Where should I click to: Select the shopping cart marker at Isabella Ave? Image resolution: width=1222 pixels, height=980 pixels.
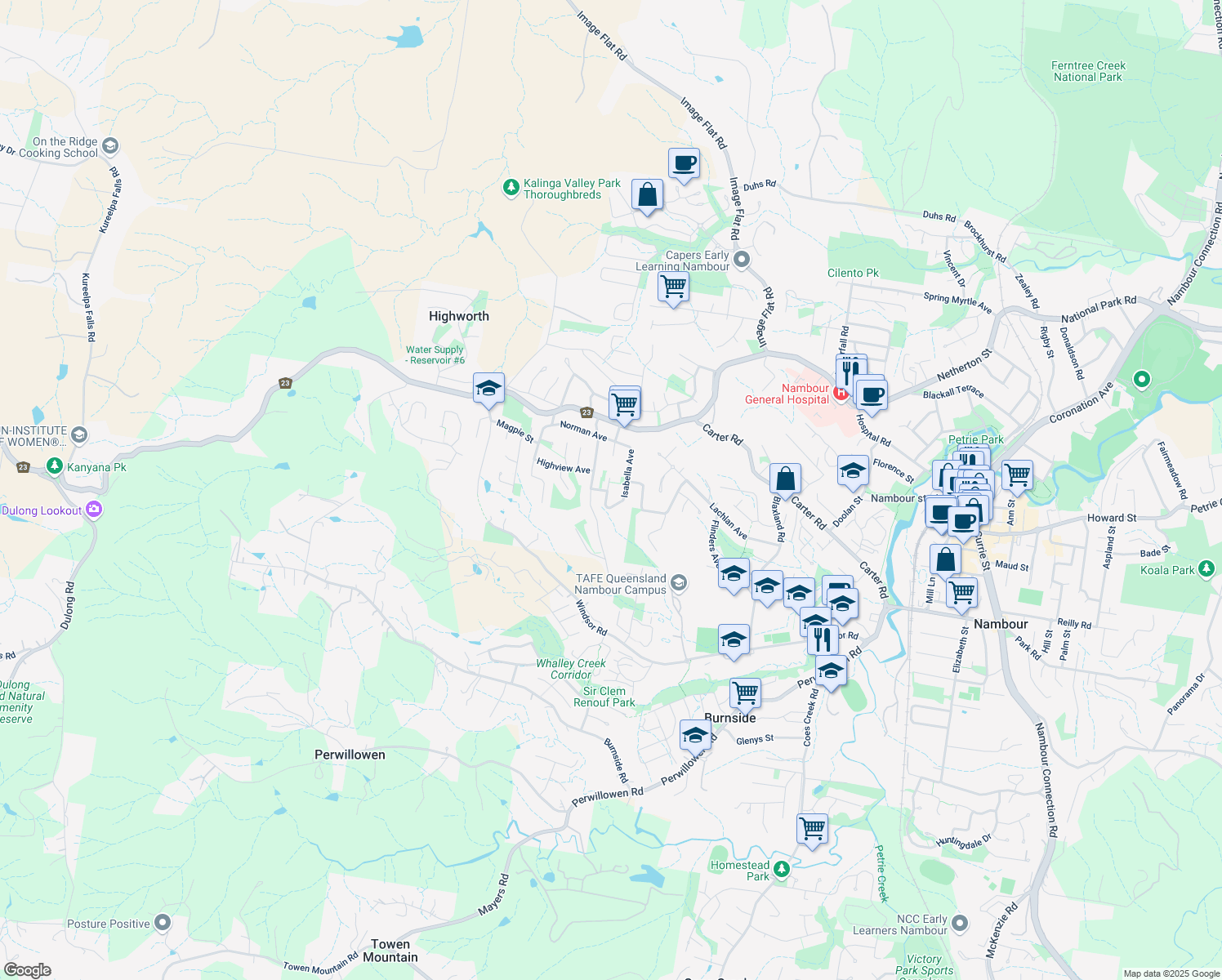pyautogui.click(x=625, y=404)
